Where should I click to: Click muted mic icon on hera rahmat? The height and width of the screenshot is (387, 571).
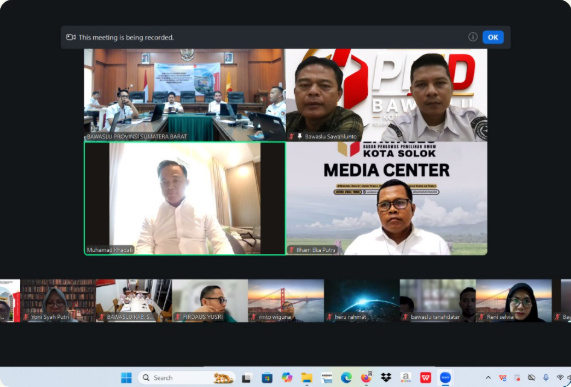[330, 317]
